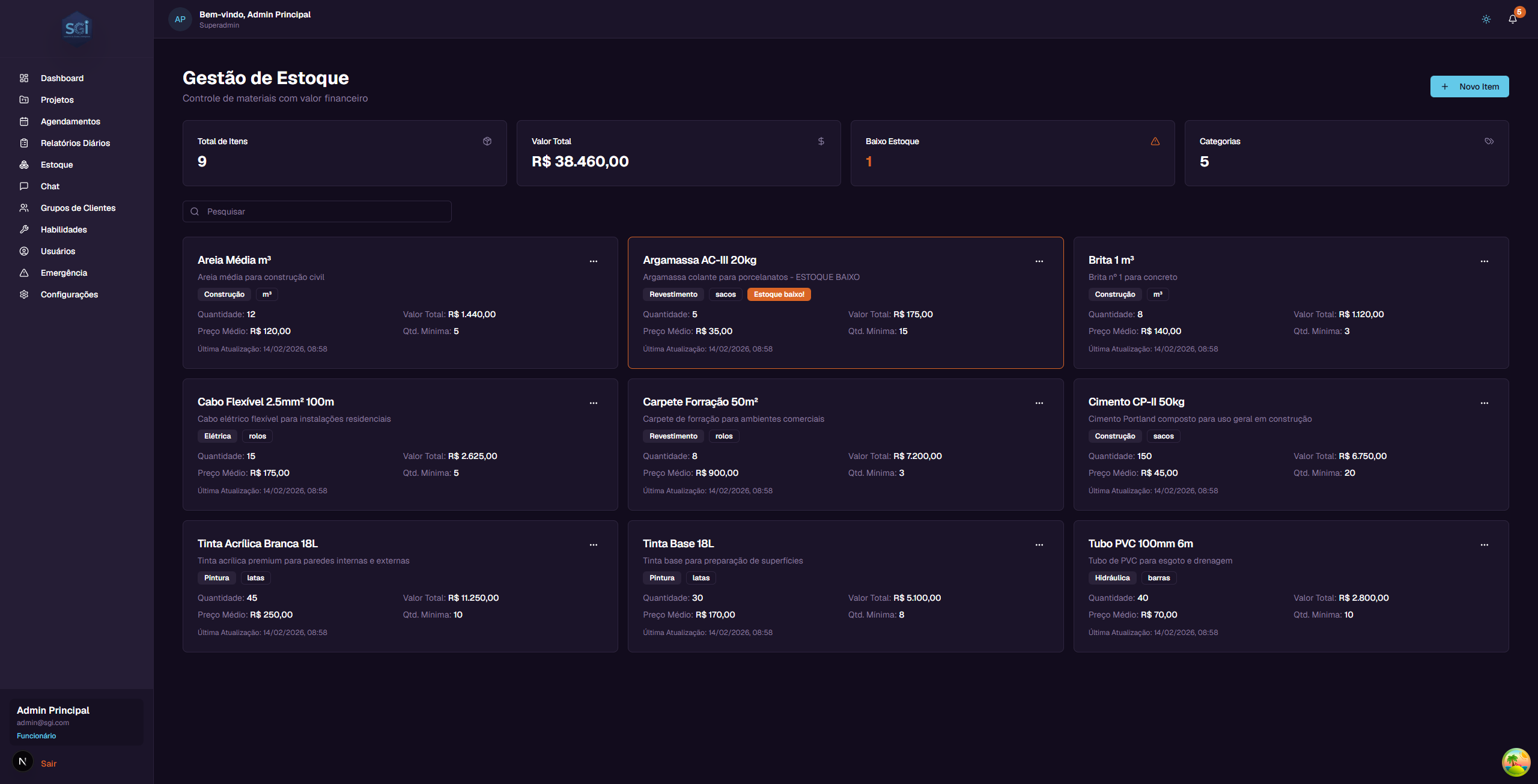This screenshot has width=1538, height=784.
Task: Click the Estoque inventory icon
Action: click(x=24, y=165)
